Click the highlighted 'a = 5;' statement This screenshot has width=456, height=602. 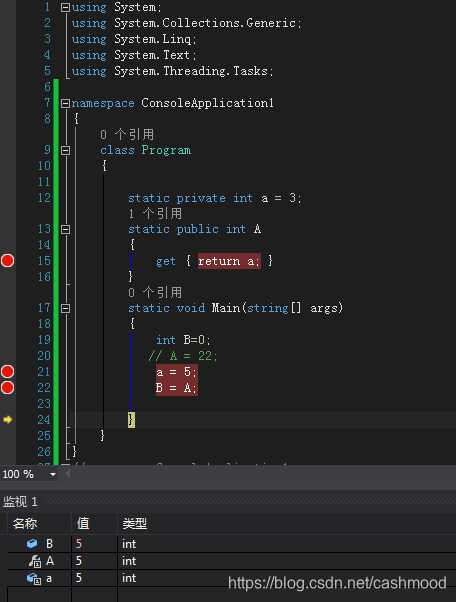pos(177,372)
